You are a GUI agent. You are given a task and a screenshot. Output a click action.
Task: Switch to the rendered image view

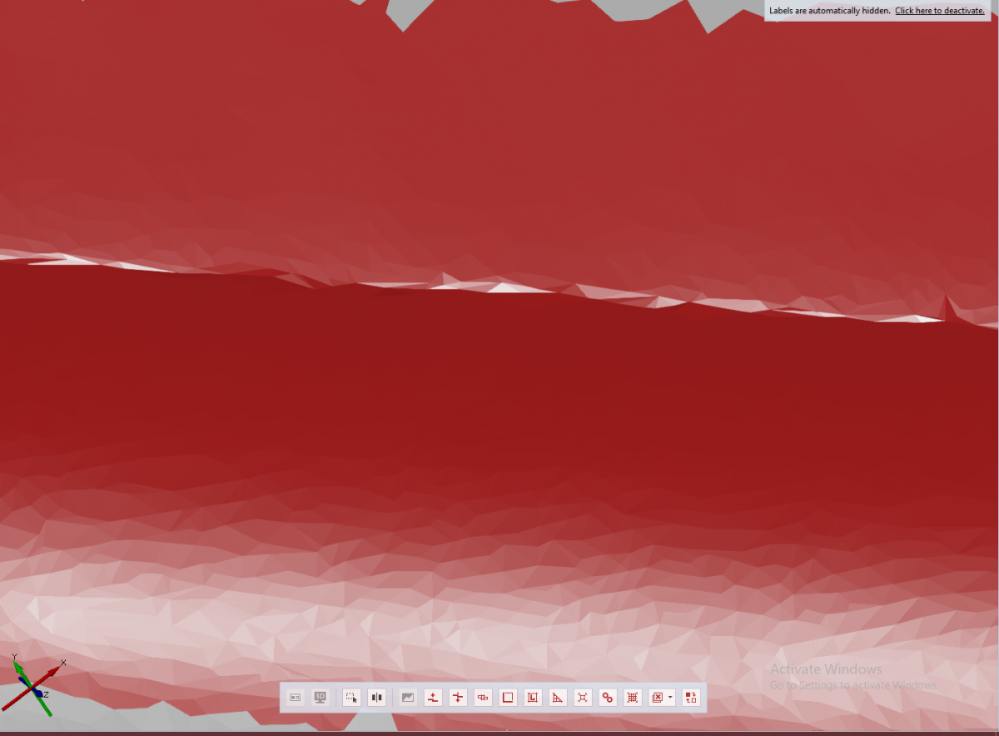(407, 698)
